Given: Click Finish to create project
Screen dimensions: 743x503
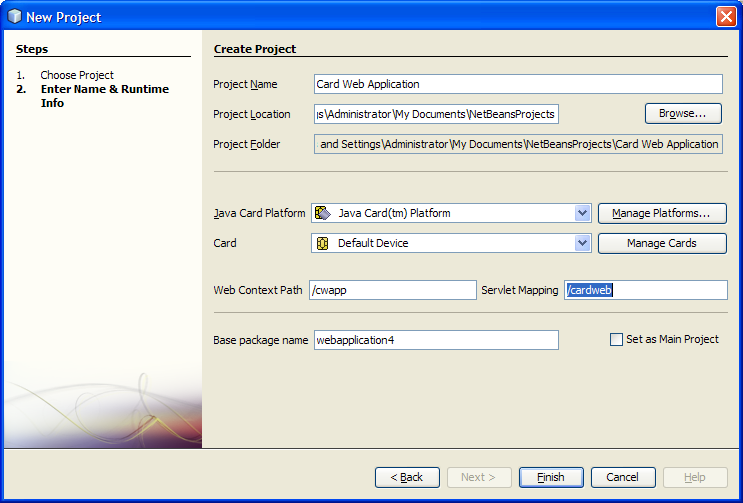Looking at the screenshot, I should point(551,477).
